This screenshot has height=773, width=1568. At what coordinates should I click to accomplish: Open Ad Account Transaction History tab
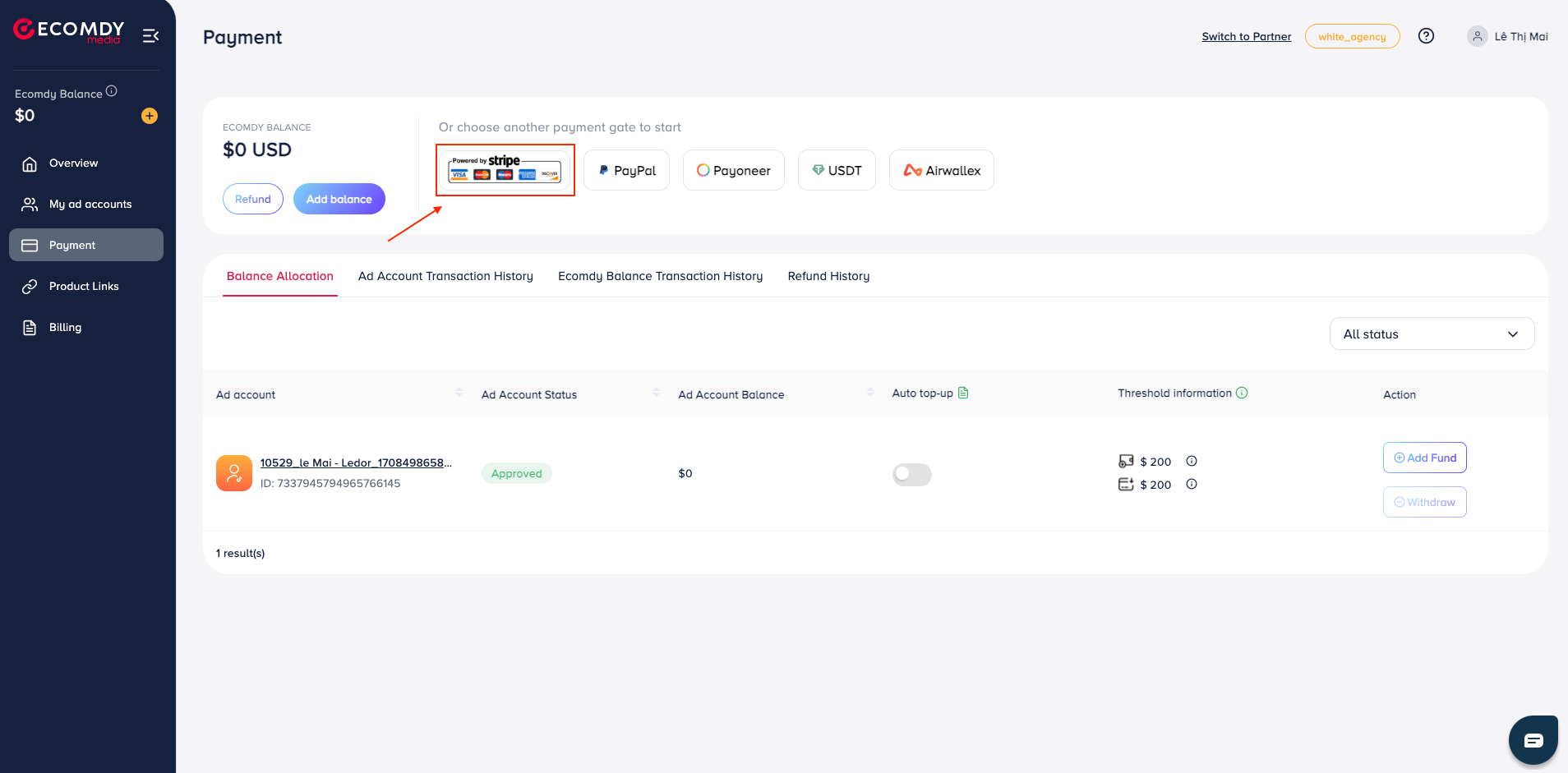(445, 276)
